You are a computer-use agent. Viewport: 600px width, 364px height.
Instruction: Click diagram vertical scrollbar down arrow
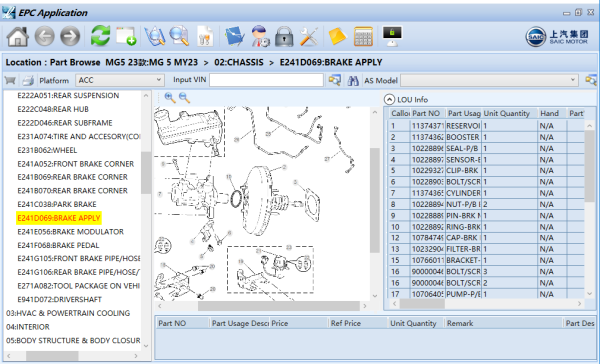point(375,296)
